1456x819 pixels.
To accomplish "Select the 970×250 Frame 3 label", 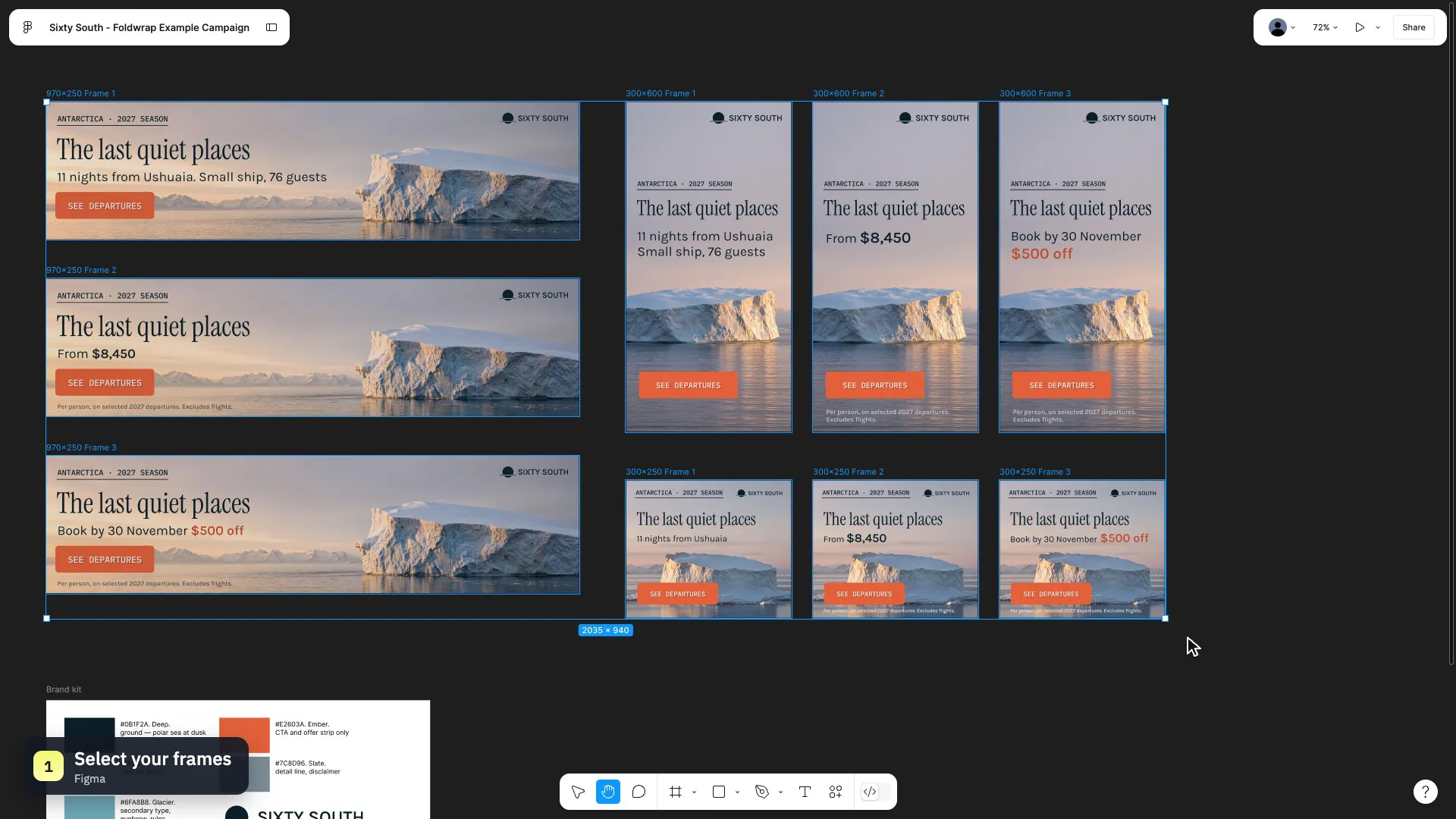I will click(x=81, y=447).
